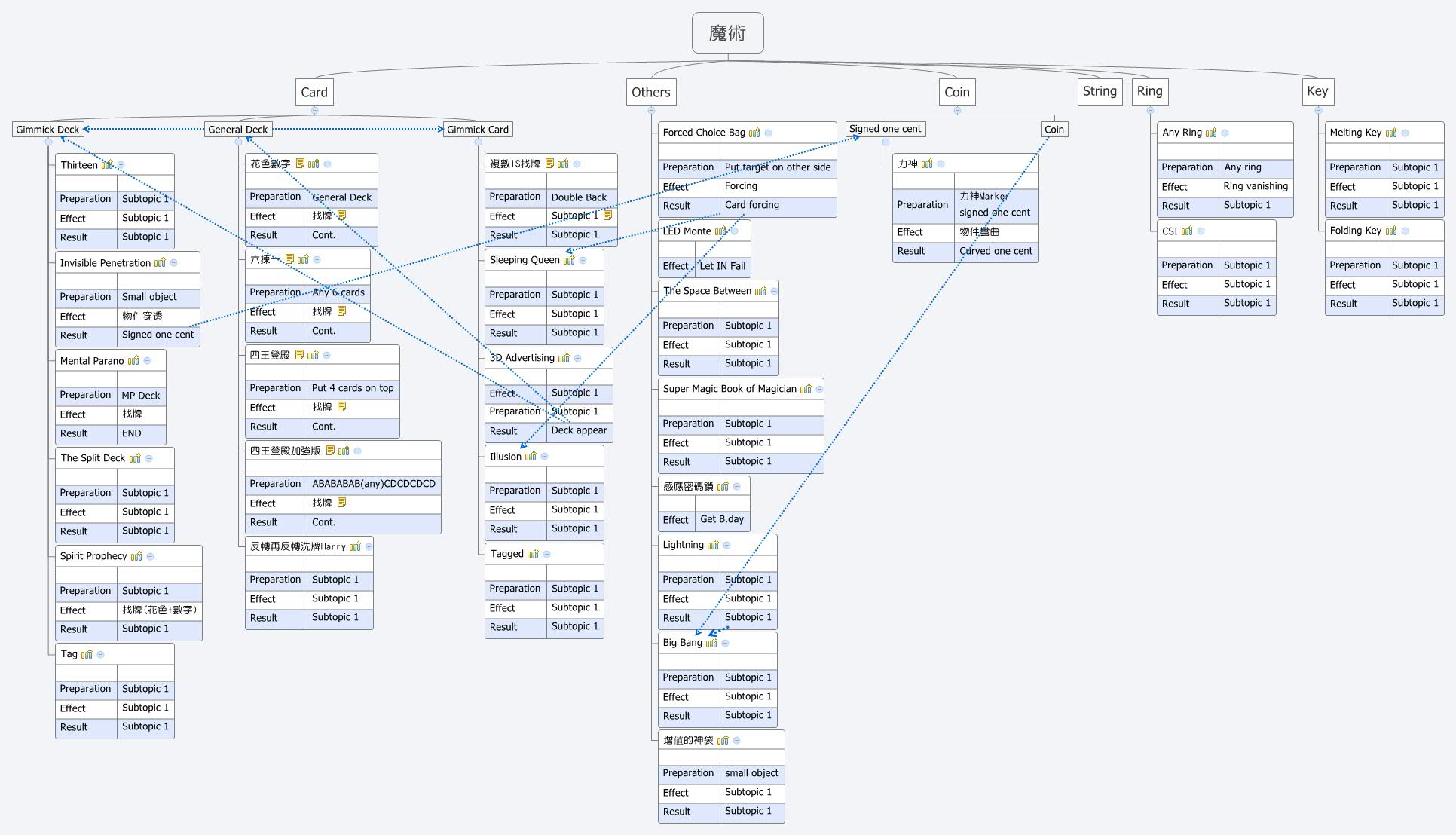Click the marker icon on Big Bang topic
Viewport: 1456px width, 835px height.
click(711, 643)
